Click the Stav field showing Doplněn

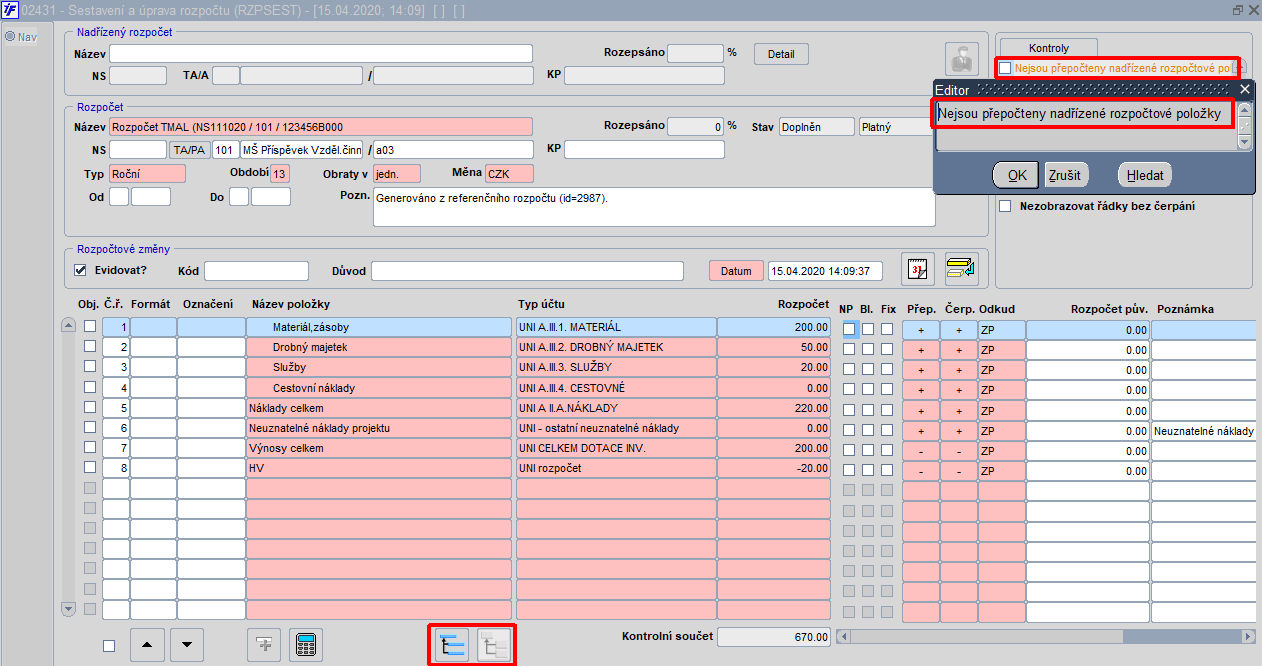pyautogui.click(x=817, y=127)
